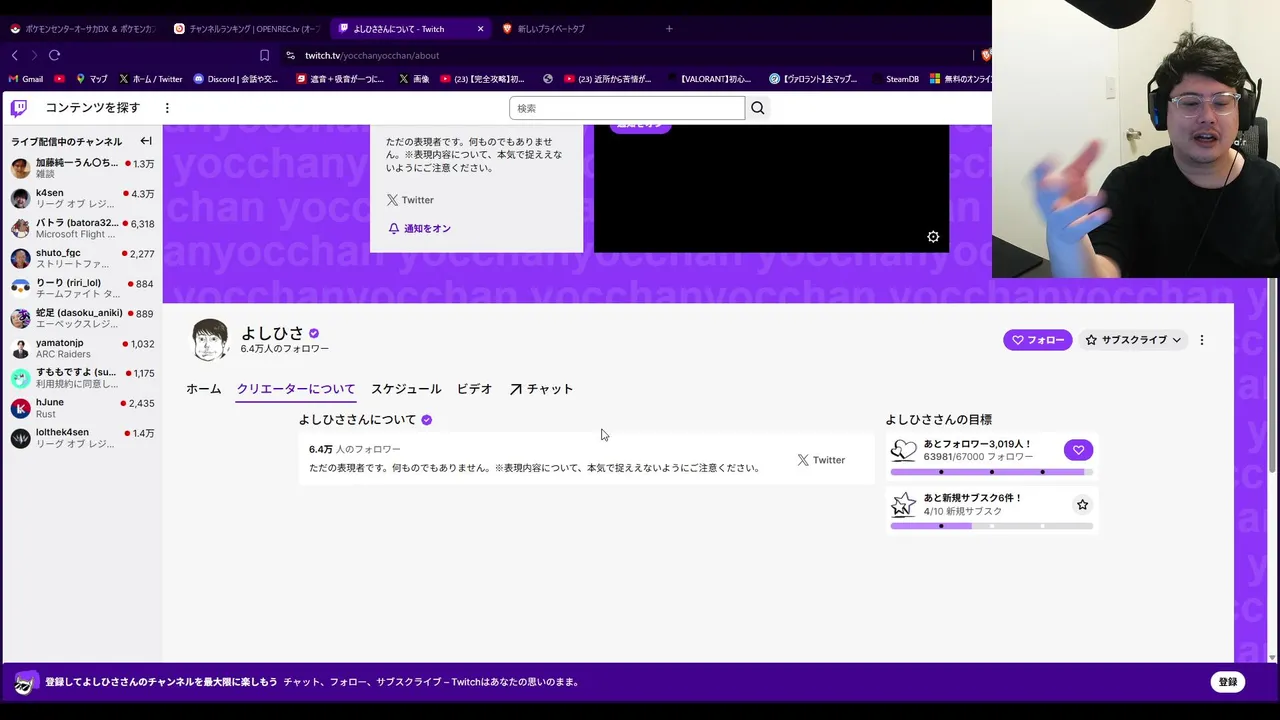Open マップ bookmark
This screenshot has height=720, width=1280.
[90, 79]
